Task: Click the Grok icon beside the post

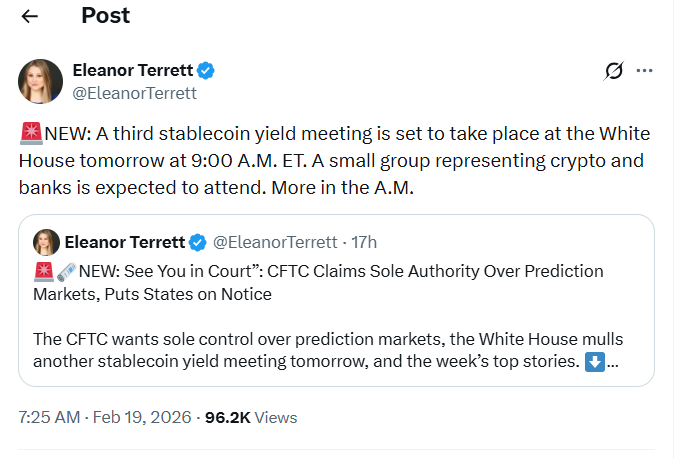Action: [x=614, y=71]
